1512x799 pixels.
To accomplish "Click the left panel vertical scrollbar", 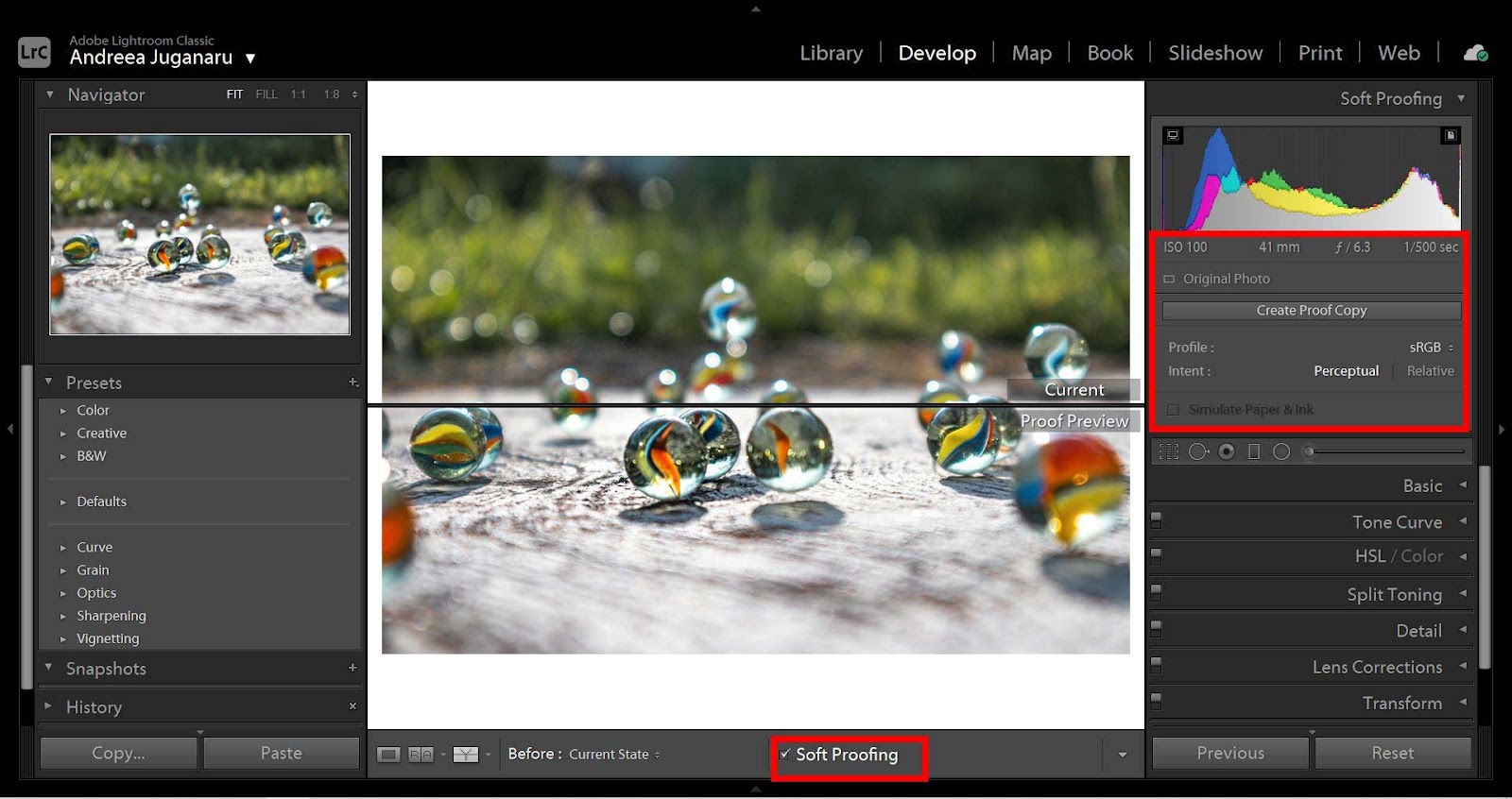I will coord(26,526).
